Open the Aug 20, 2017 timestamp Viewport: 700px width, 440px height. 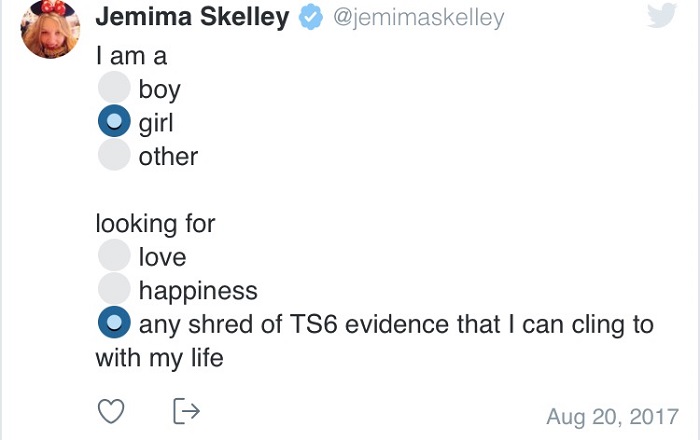[x=613, y=415]
